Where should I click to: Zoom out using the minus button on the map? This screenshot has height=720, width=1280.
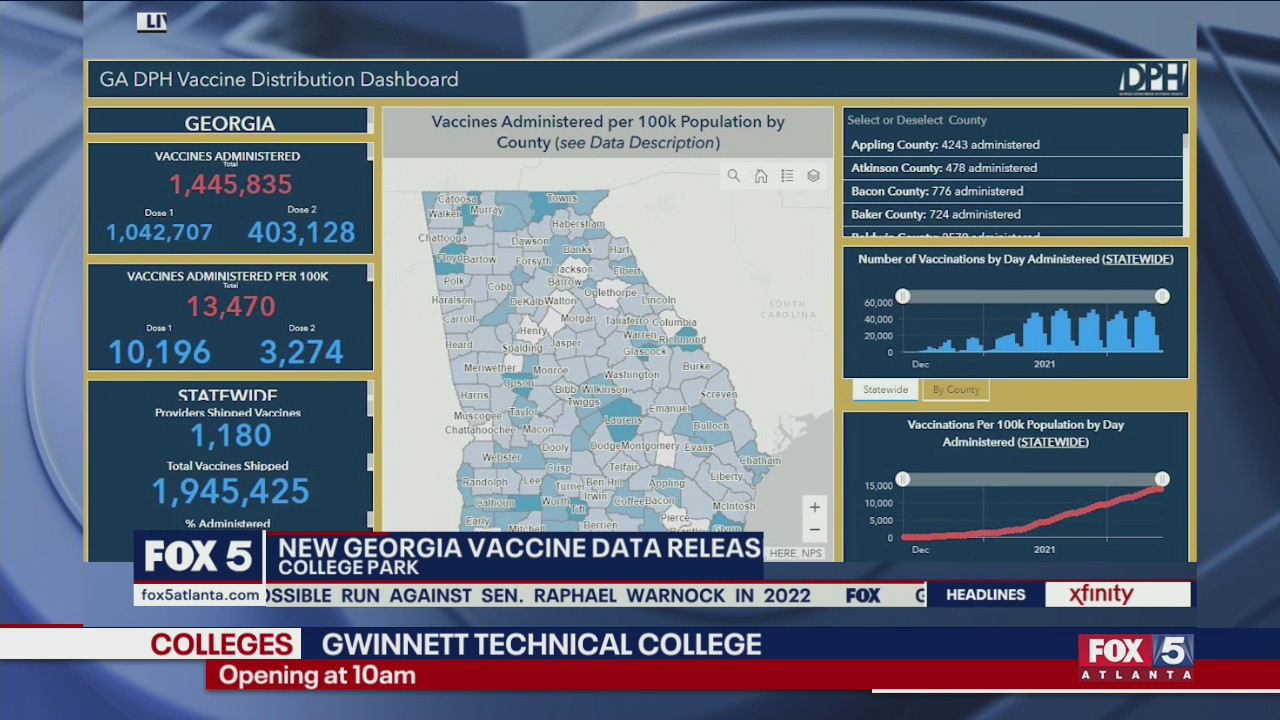click(x=814, y=529)
